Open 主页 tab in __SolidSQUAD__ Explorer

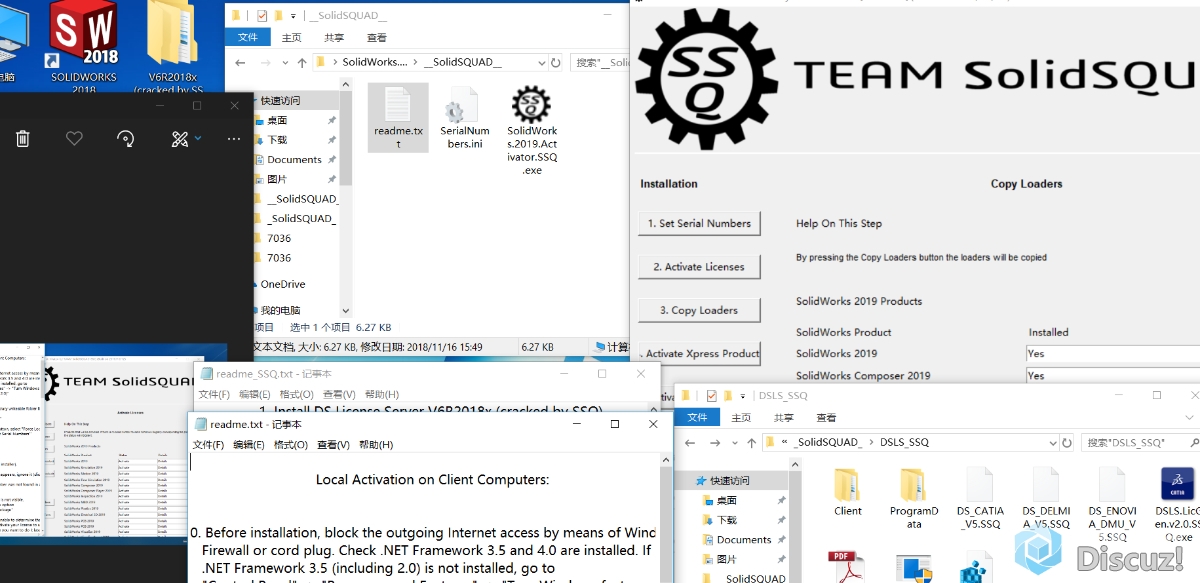(x=291, y=38)
